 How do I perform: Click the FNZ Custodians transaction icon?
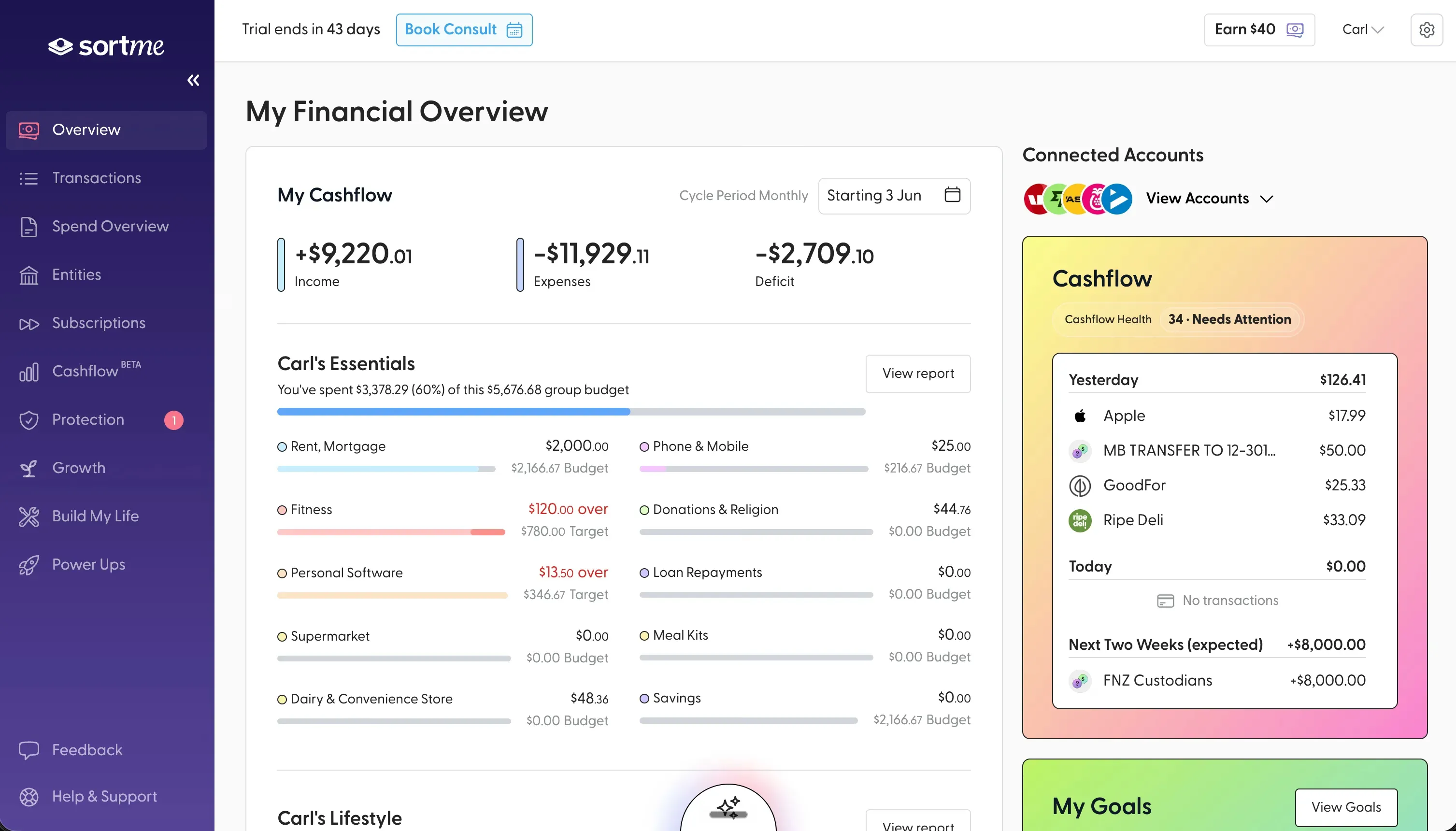click(x=1080, y=681)
